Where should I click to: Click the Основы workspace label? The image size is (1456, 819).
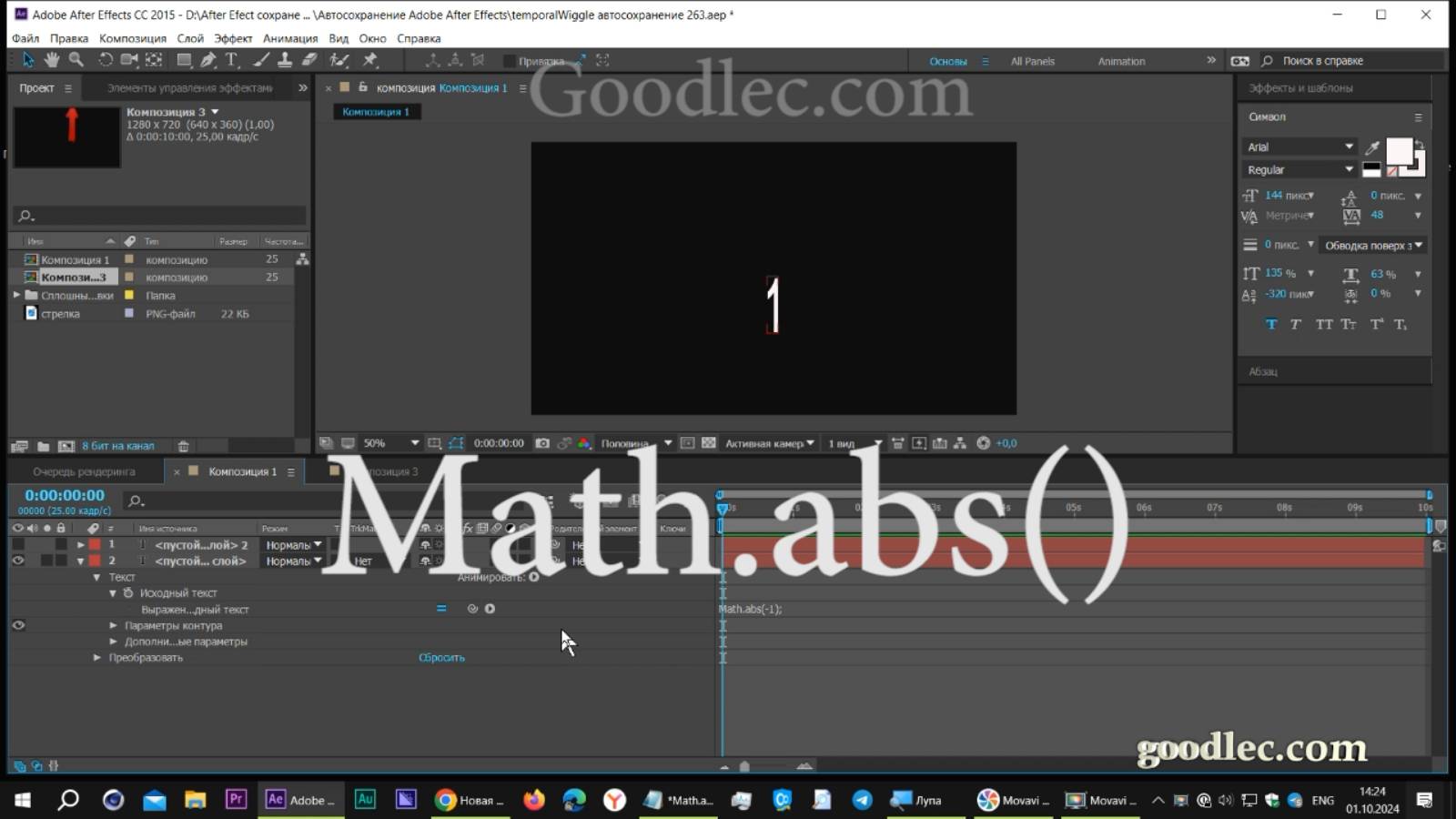pos(948,61)
